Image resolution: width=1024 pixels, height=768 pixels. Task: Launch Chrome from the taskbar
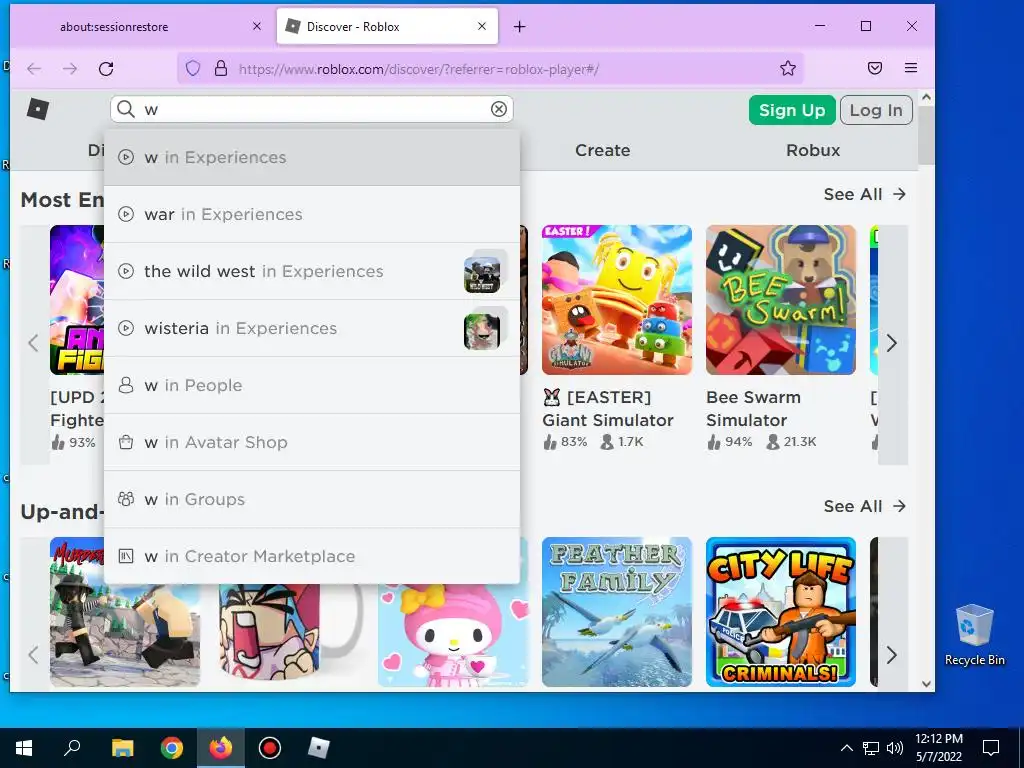(172, 748)
